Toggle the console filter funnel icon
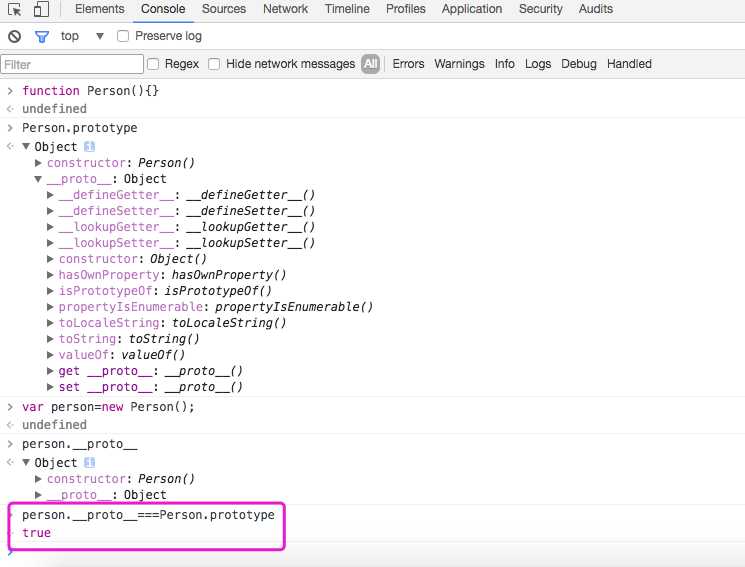Screen dimensions: 745x567 (42, 36)
